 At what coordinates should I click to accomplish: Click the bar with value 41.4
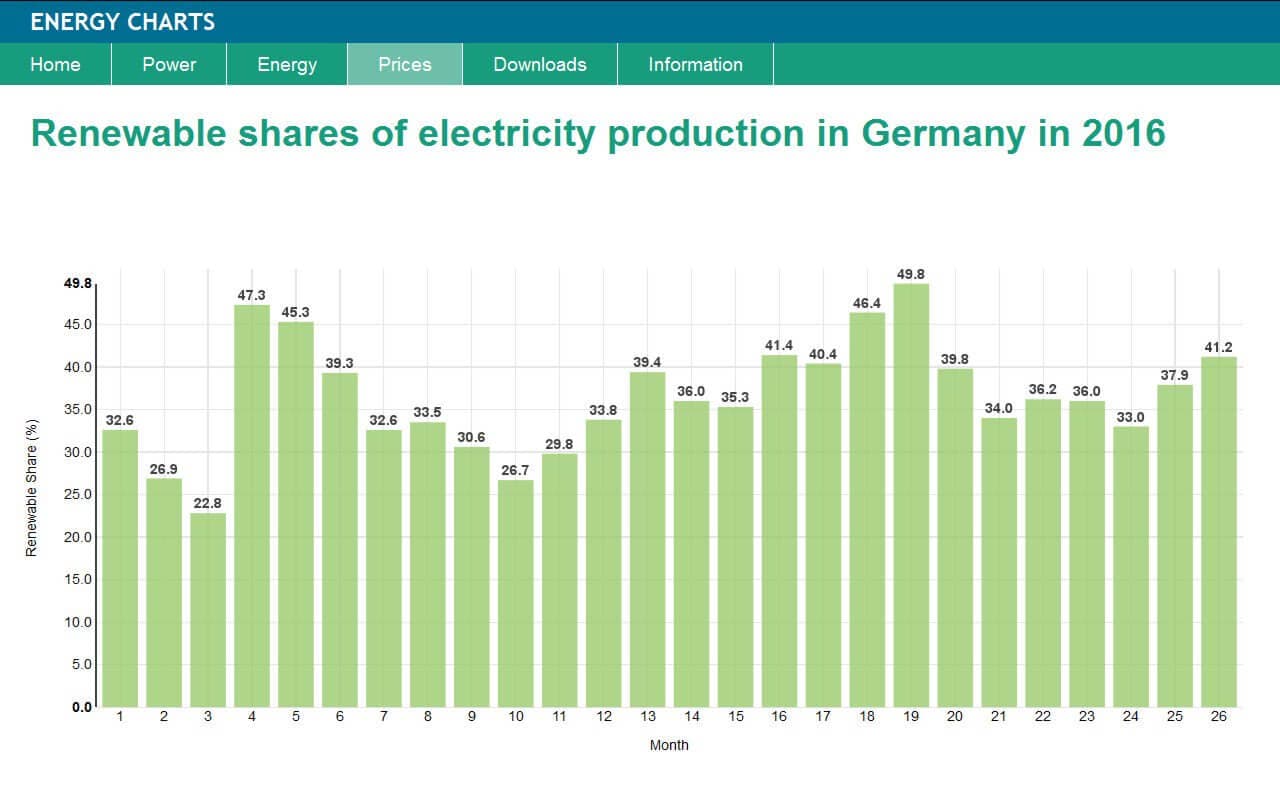click(x=779, y=531)
